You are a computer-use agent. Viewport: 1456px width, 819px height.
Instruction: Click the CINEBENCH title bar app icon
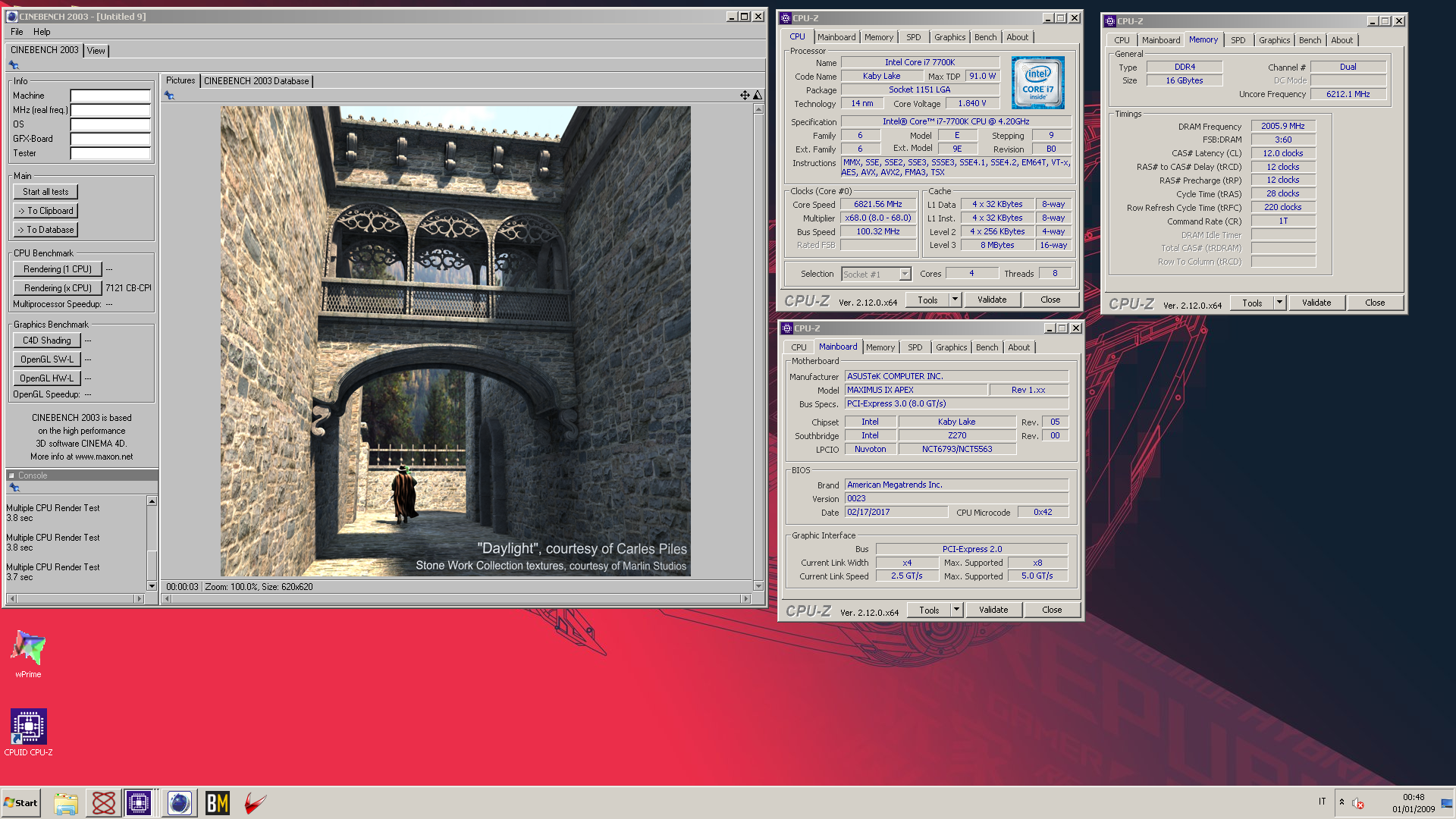[12, 16]
